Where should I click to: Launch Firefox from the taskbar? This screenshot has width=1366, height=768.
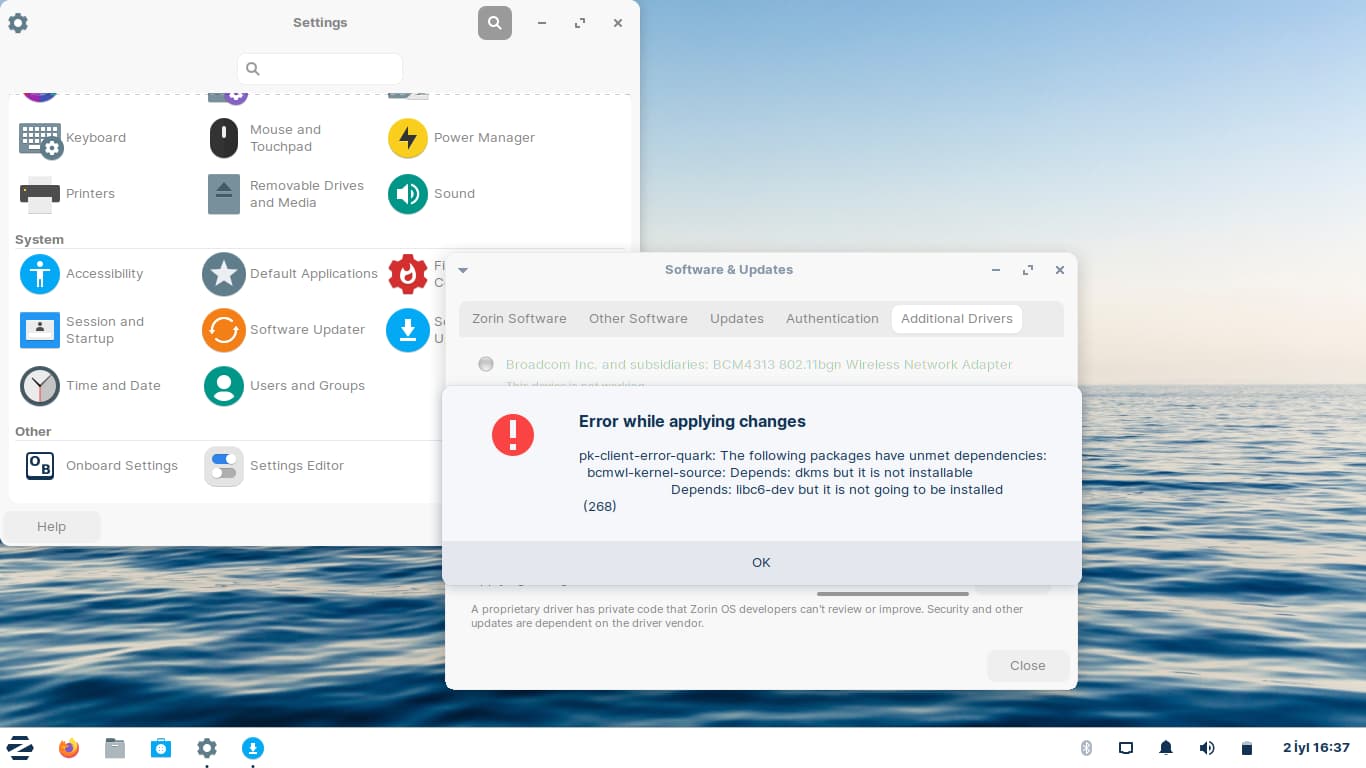click(x=69, y=748)
